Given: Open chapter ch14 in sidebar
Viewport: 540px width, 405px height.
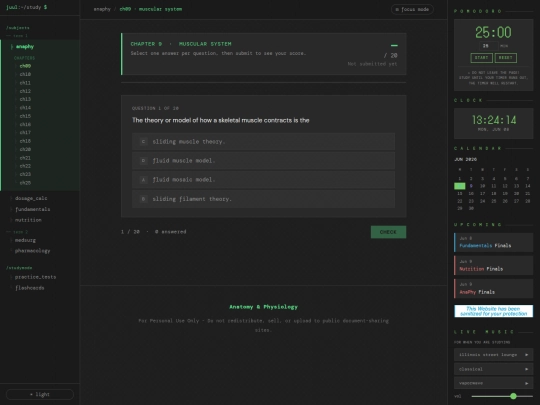Looking at the screenshot, I should point(25,107).
